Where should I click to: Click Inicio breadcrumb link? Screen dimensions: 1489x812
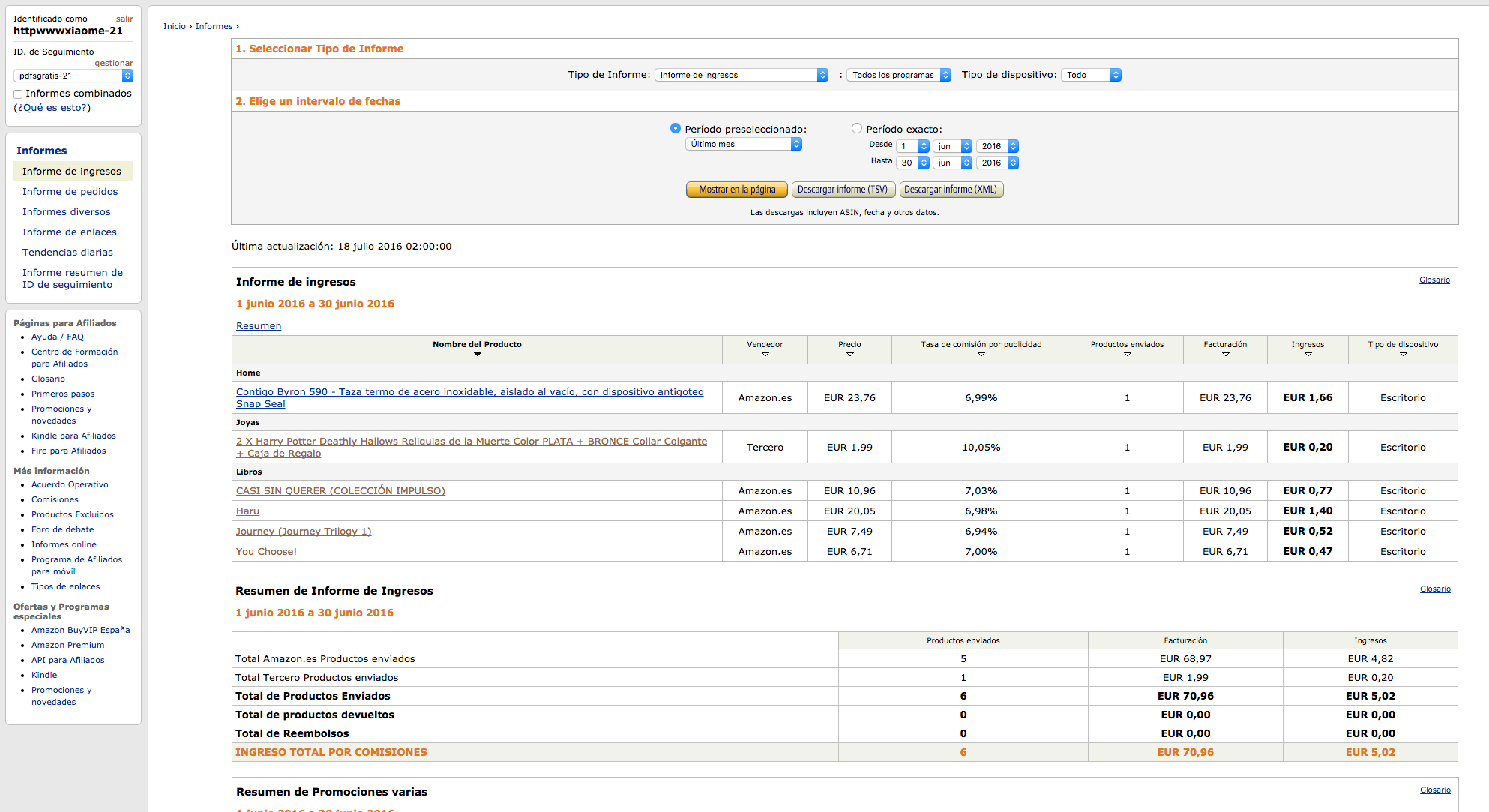(175, 26)
